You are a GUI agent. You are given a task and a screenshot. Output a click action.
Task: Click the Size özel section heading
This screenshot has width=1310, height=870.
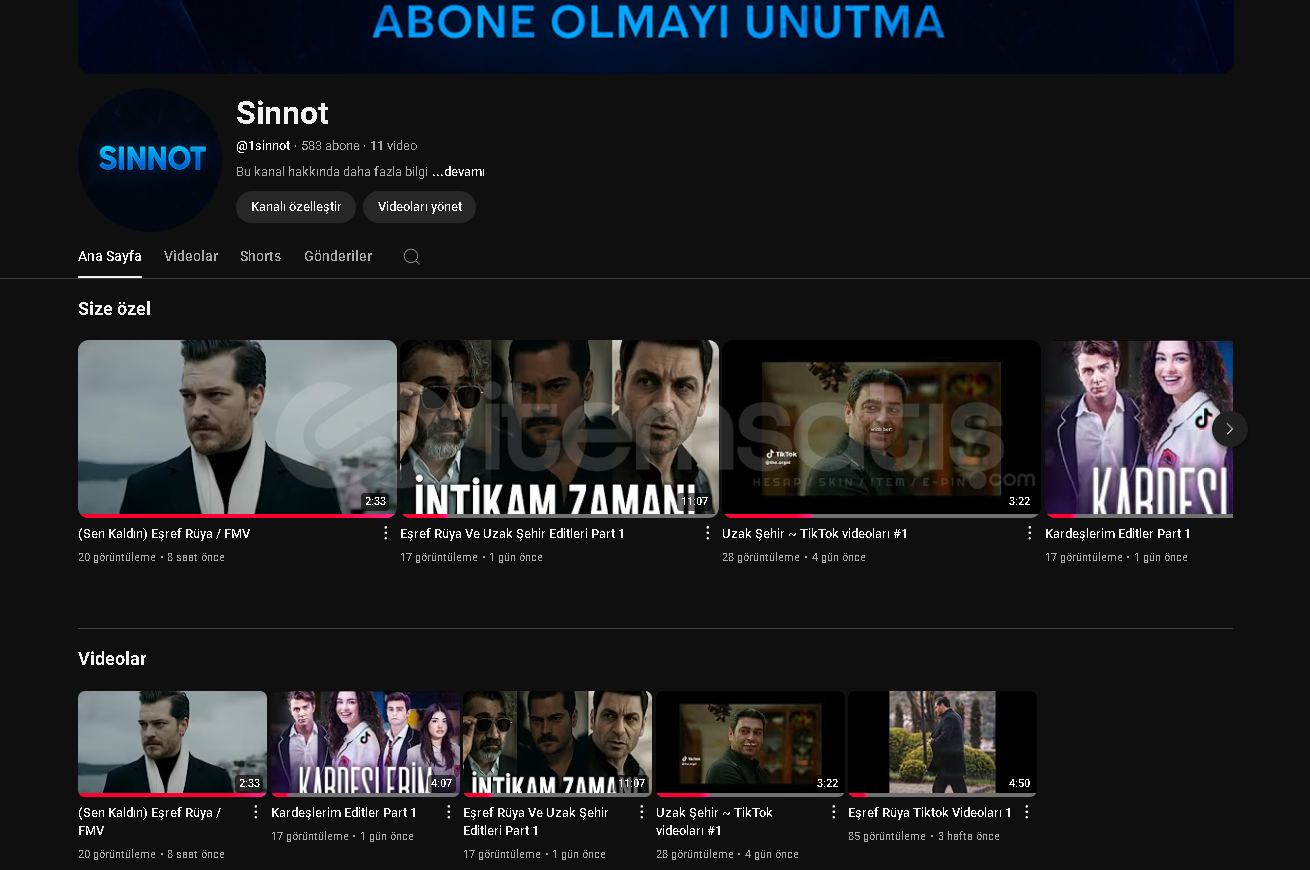[114, 309]
